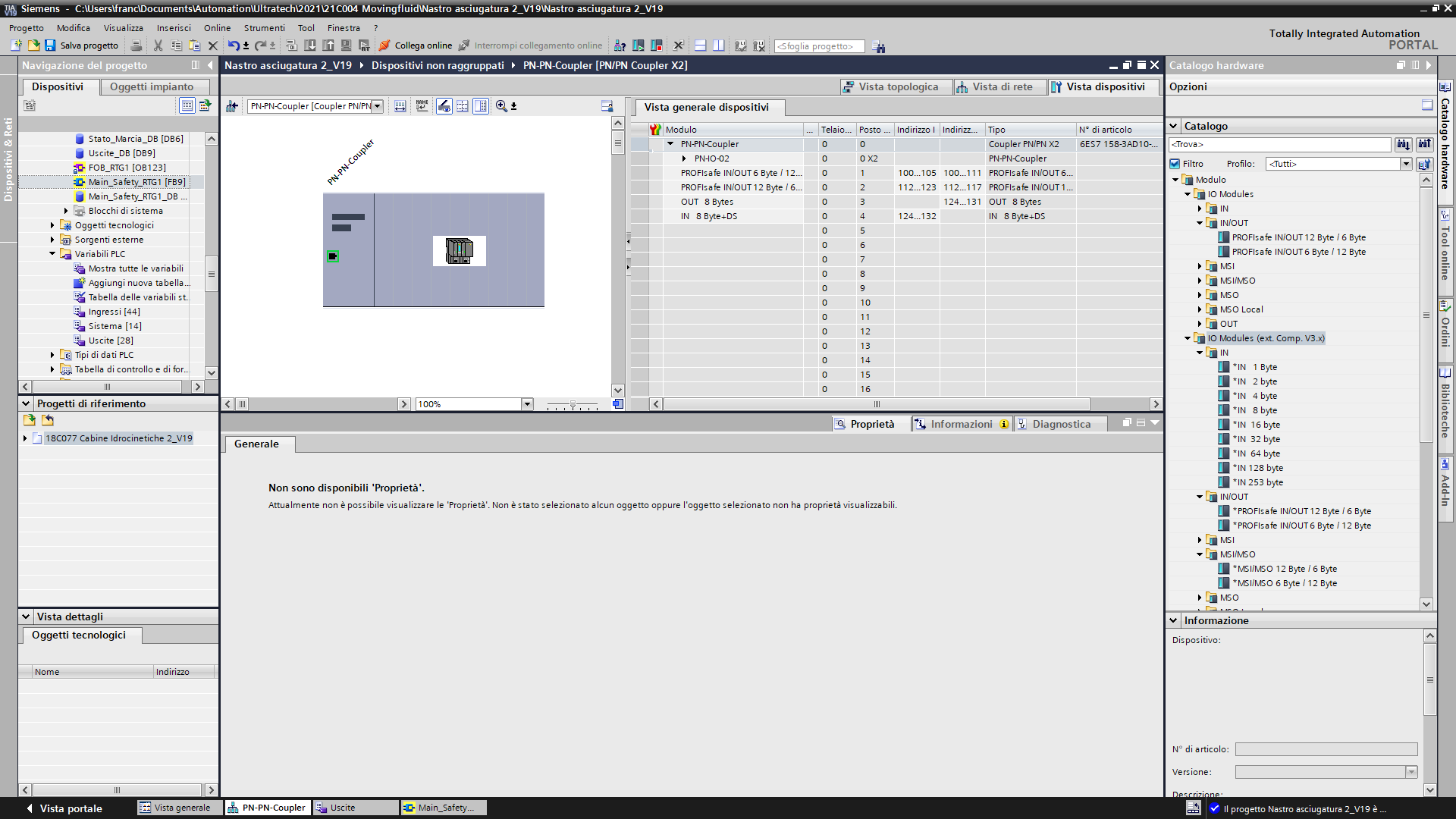Screen dimensions: 1456x819
Task: Open Uscite editor from bottom bar
Action: pyautogui.click(x=356, y=808)
